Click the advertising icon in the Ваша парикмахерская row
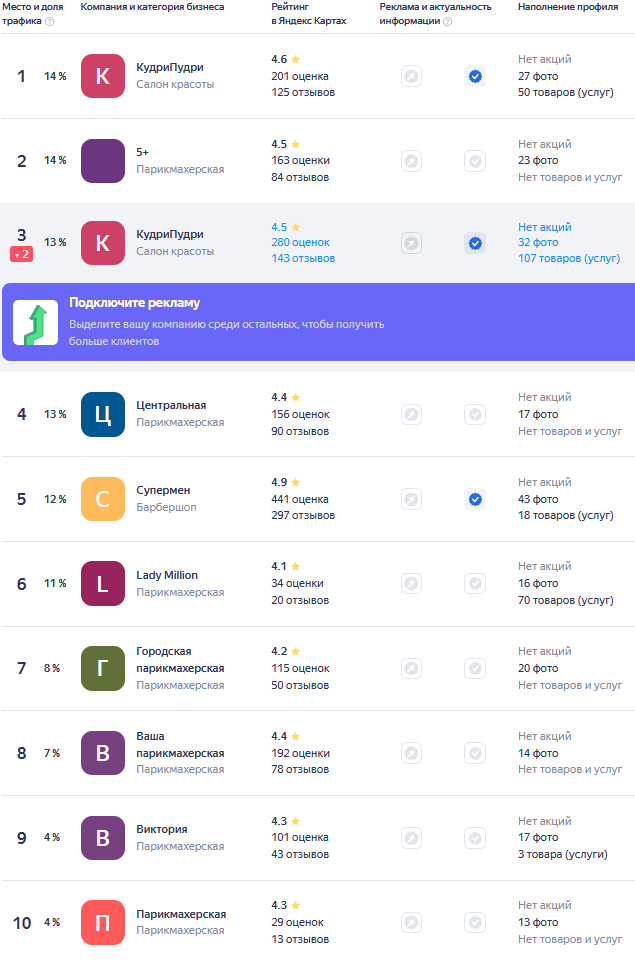The width and height of the screenshot is (635, 960). 411,753
